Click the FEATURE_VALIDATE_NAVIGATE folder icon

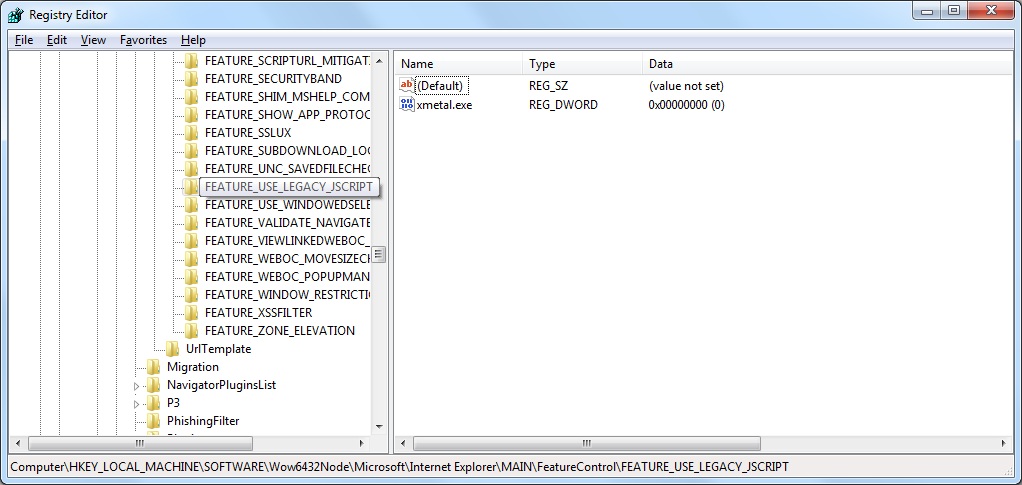(x=191, y=222)
